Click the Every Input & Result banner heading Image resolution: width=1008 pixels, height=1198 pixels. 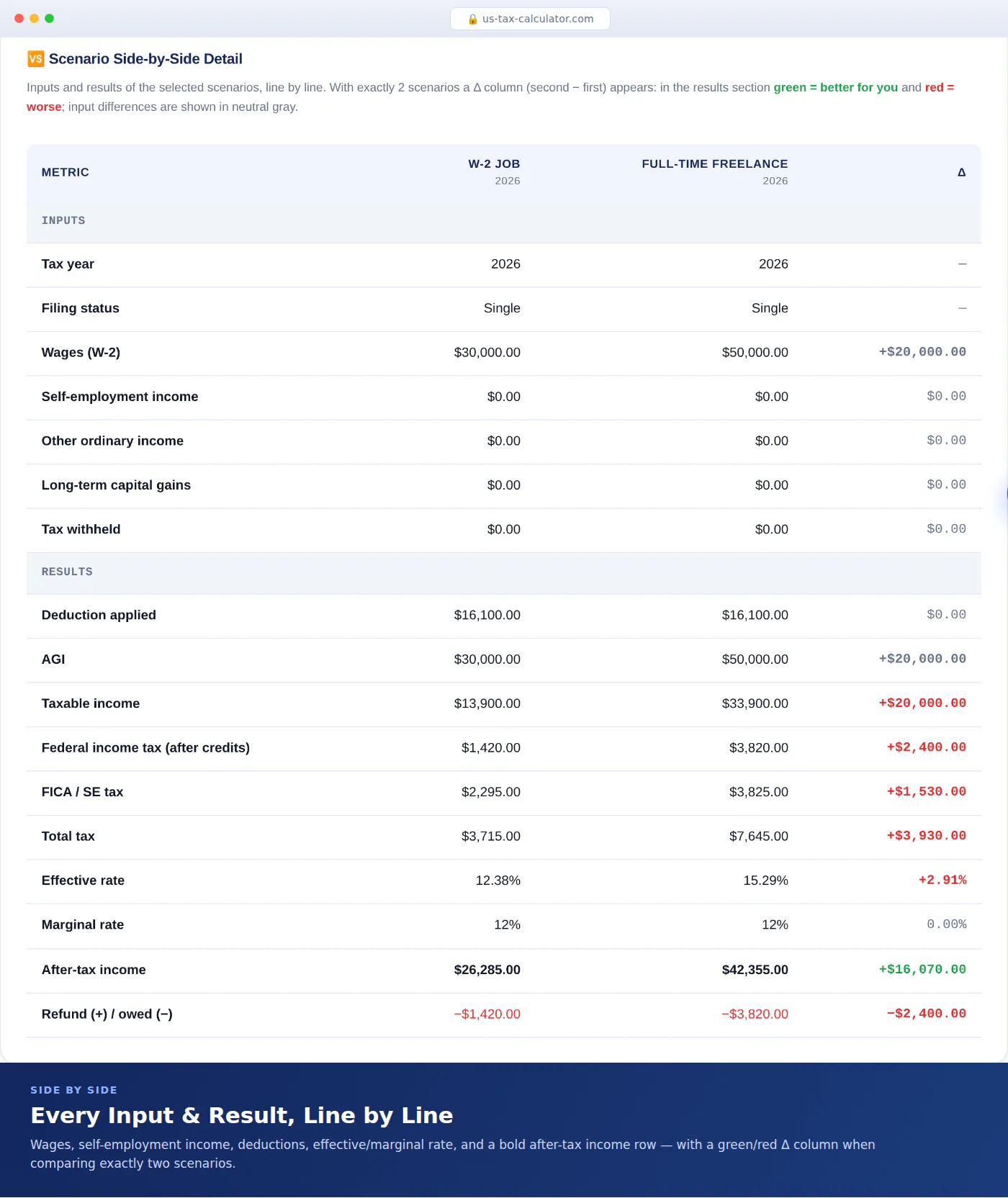coord(242,1115)
